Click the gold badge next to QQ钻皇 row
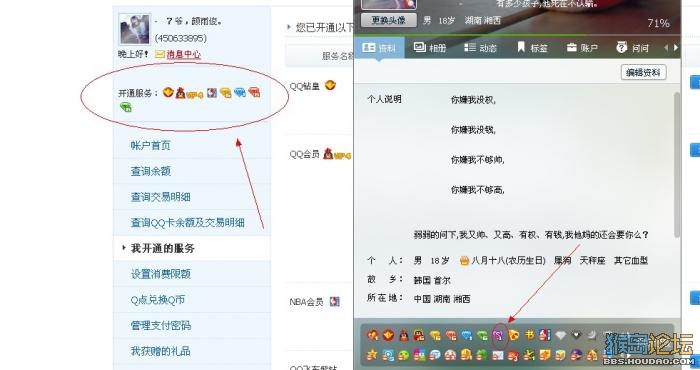Screen dimensions: 700x370 point(330,85)
